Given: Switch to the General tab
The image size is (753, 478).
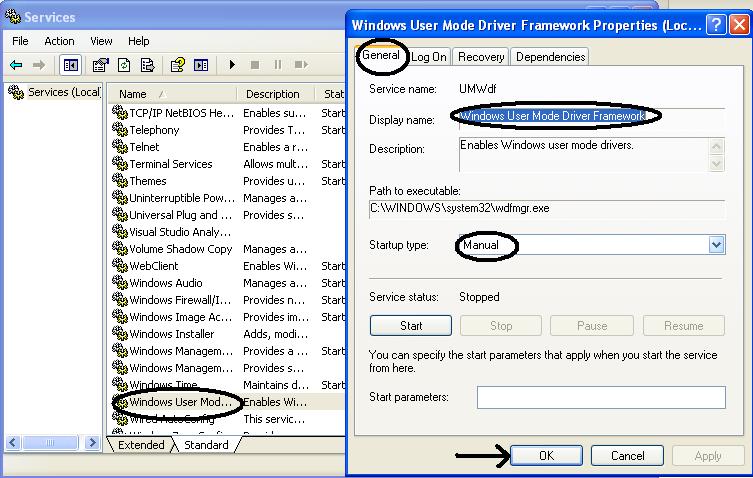Looking at the screenshot, I should 380,55.
